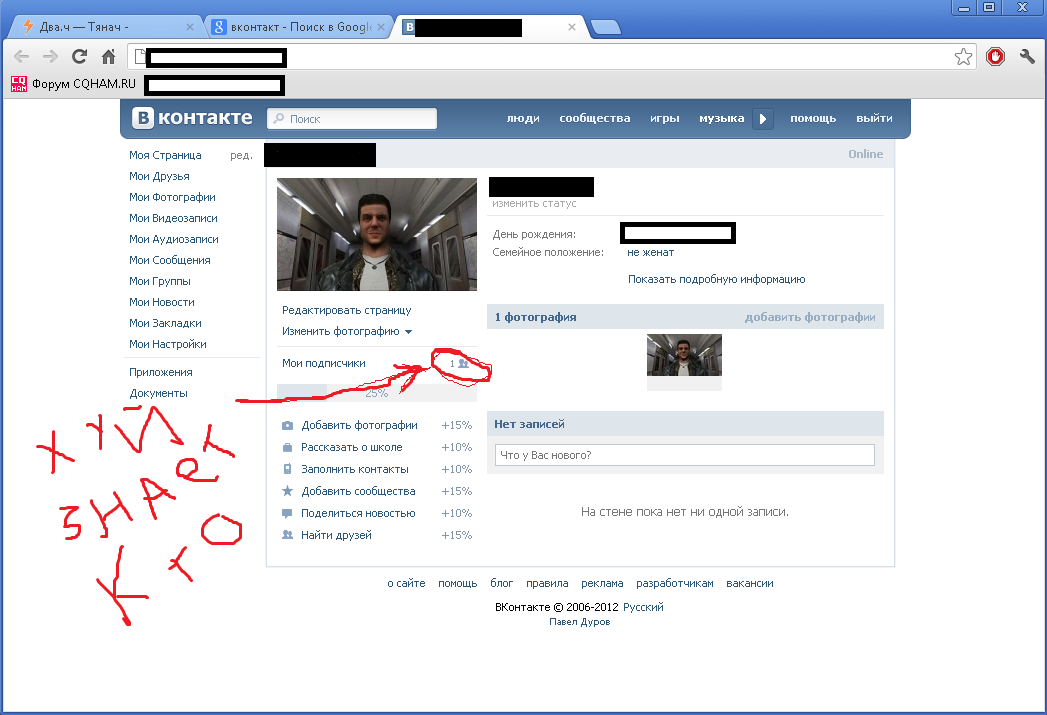Image resolution: width=1047 pixels, height=715 pixels.
Task: Open the Форум CQHAM.RU bookmark
Action: pyautogui.click(x=73, y=84)
